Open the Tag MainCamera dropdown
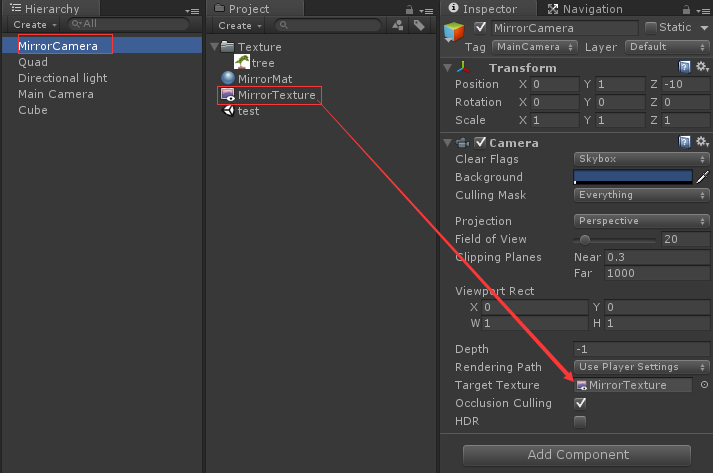The width and height of the screenshot is (713, 473). [x=535, y=46]
